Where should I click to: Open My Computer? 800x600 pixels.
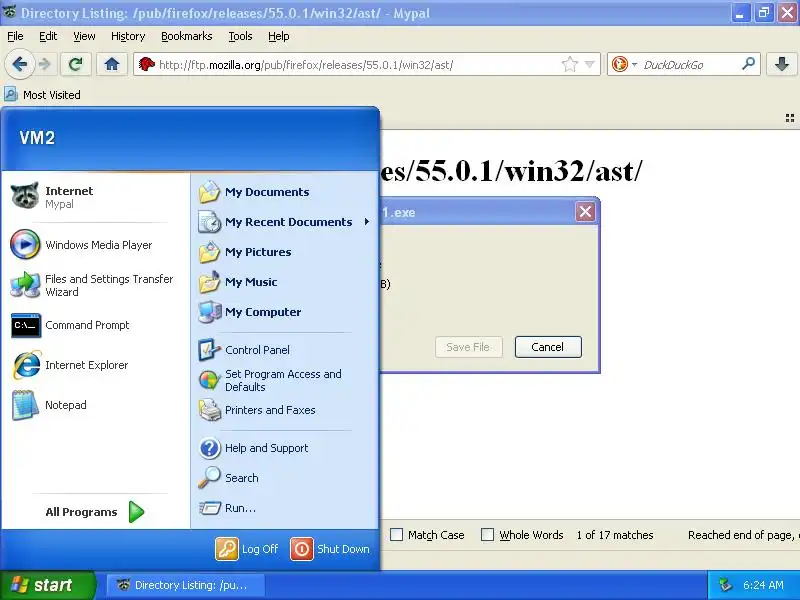285,312
